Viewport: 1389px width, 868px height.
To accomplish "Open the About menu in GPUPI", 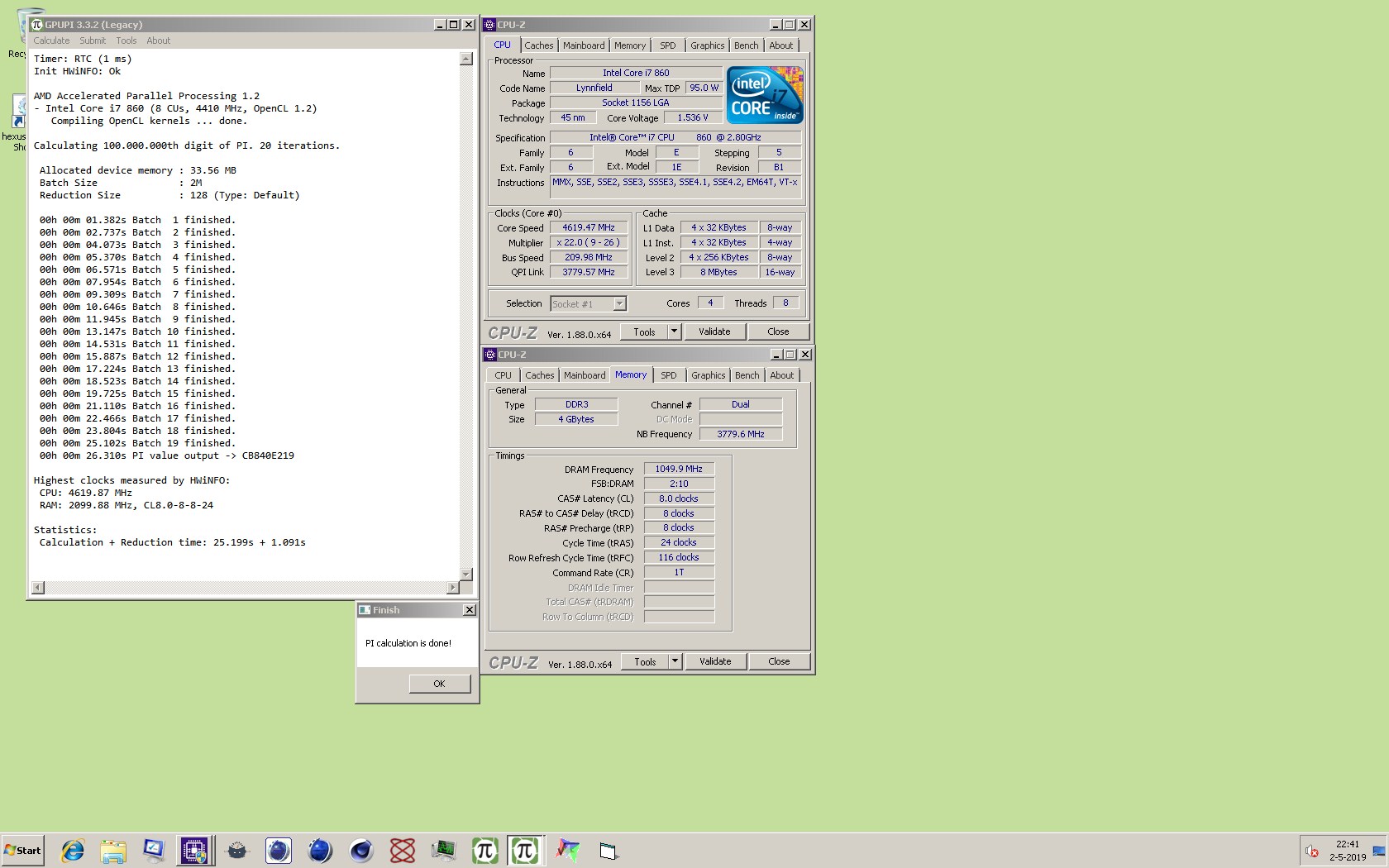I will 159,41.
